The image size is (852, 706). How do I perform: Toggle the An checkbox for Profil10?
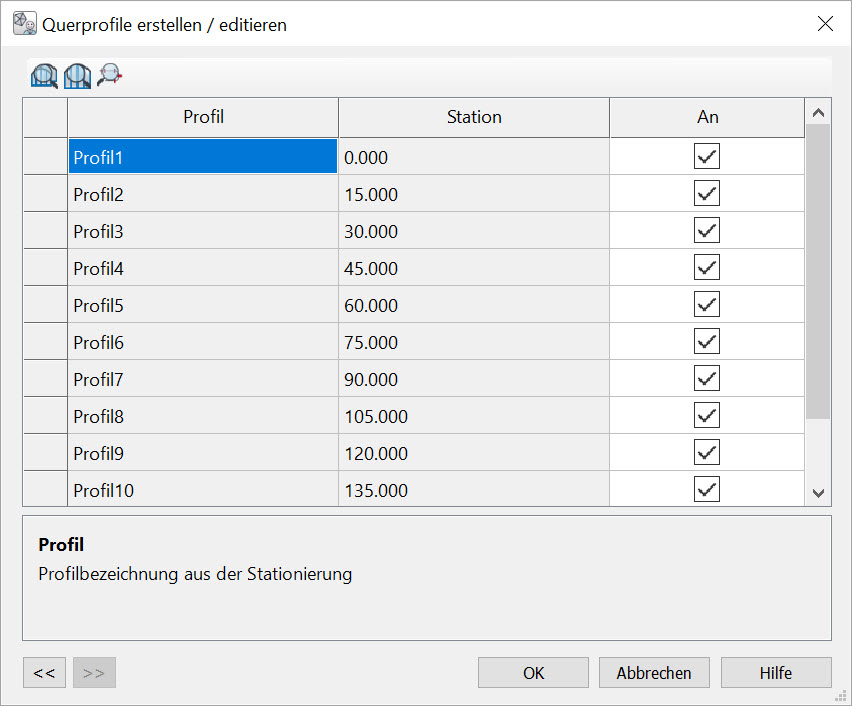707,490
